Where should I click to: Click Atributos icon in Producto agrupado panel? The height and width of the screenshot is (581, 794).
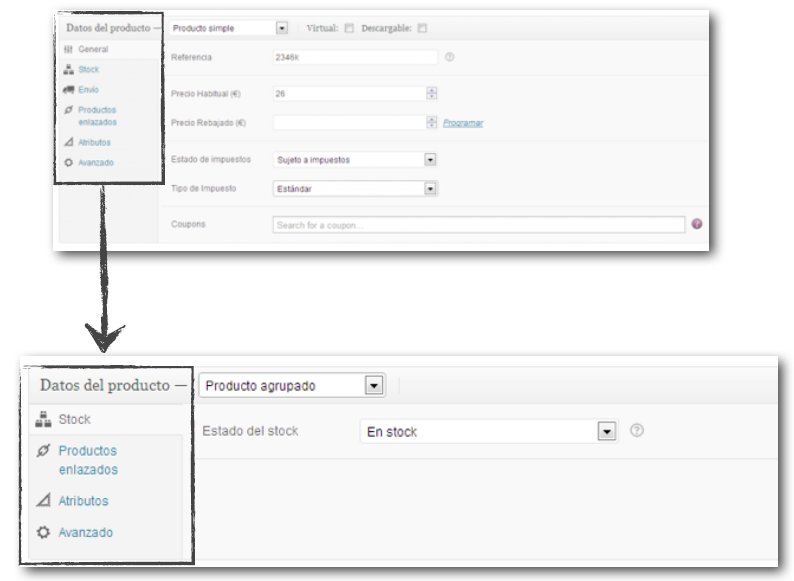pyautogui.click(x=43, y=501)
